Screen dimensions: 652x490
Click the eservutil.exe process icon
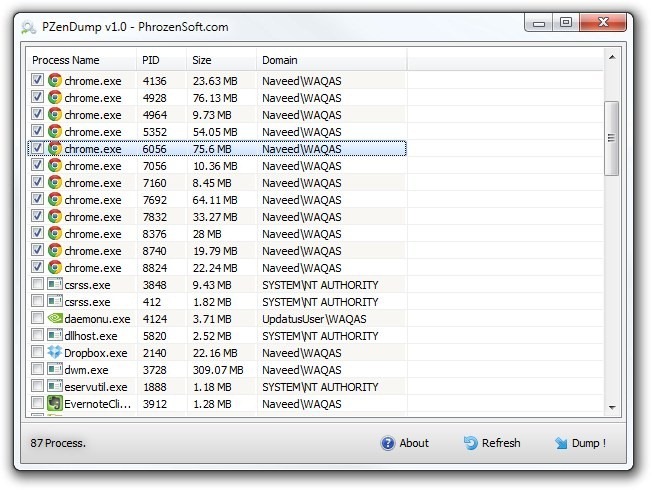click(x=55, y=386)
